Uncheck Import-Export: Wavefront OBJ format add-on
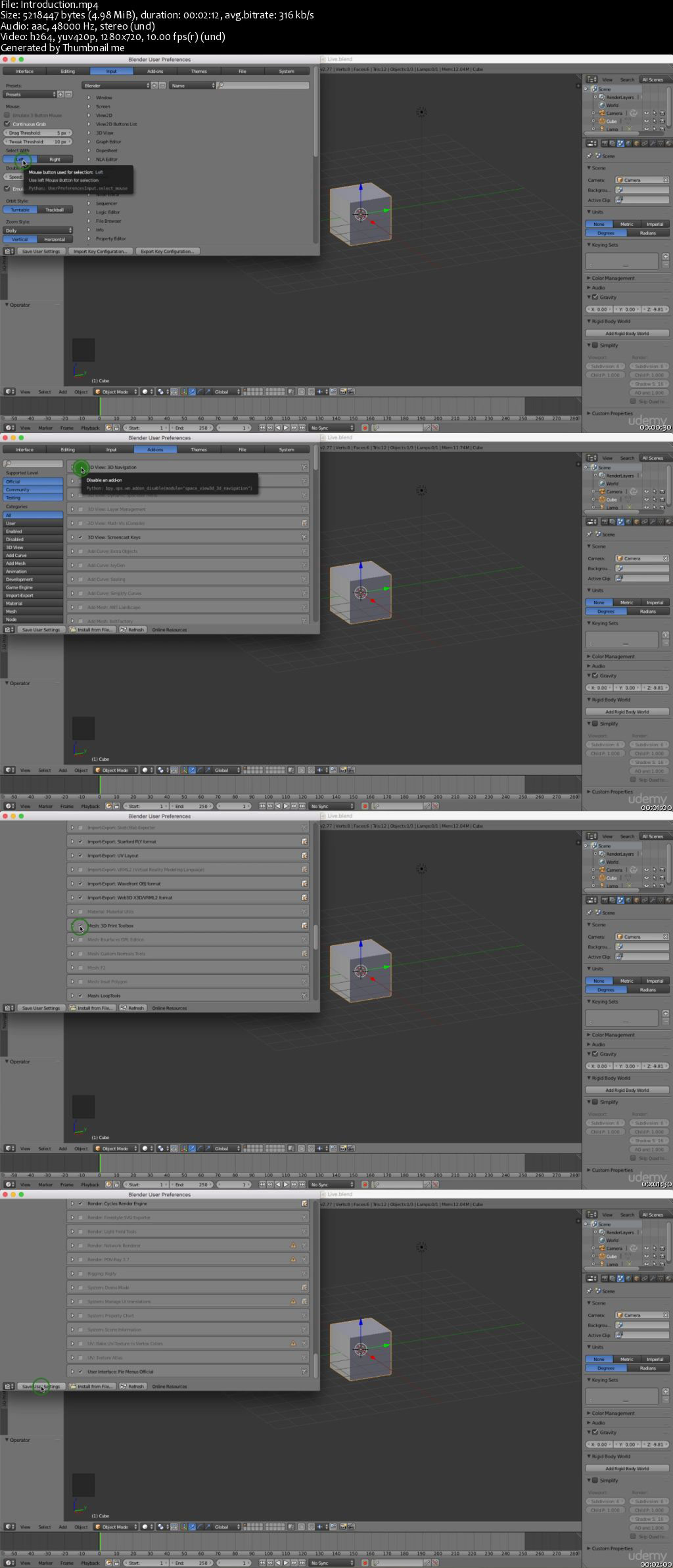The image size is (673, 1568). pyautogui.click(x=81, y=884)
